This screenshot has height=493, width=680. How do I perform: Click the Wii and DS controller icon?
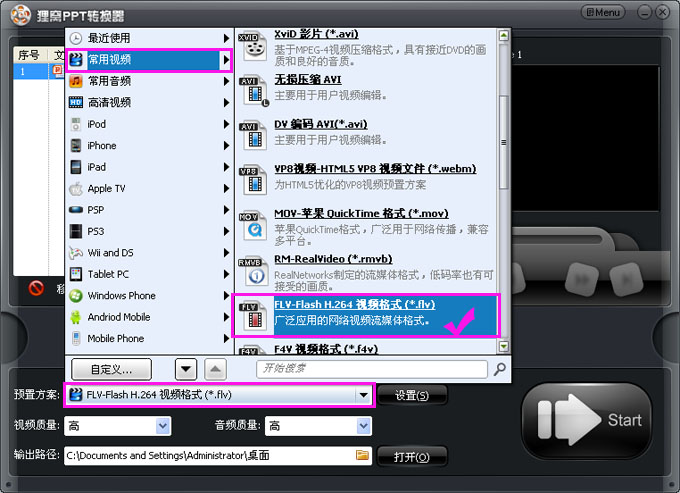click(75, 253)
